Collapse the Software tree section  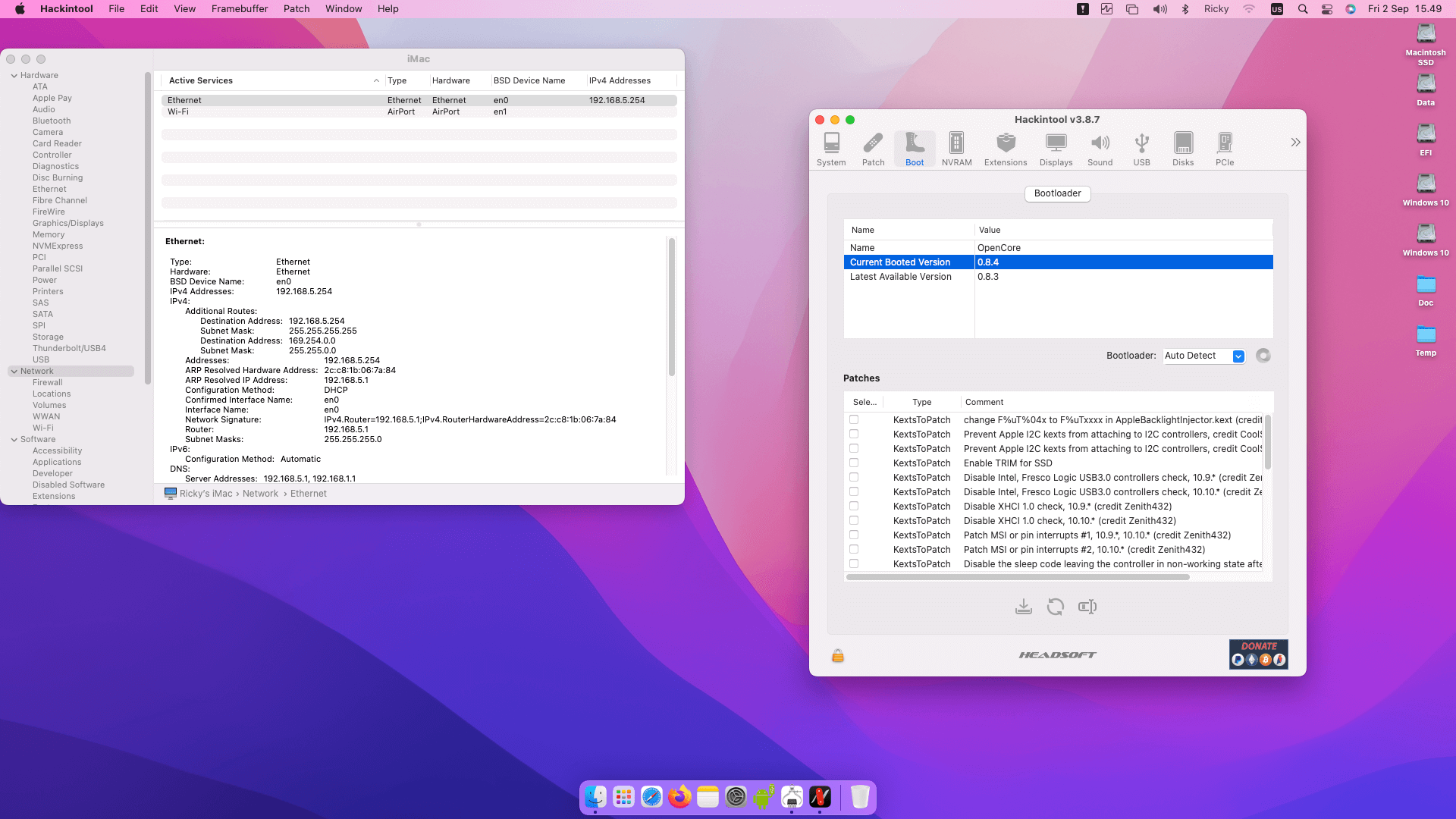14,439
